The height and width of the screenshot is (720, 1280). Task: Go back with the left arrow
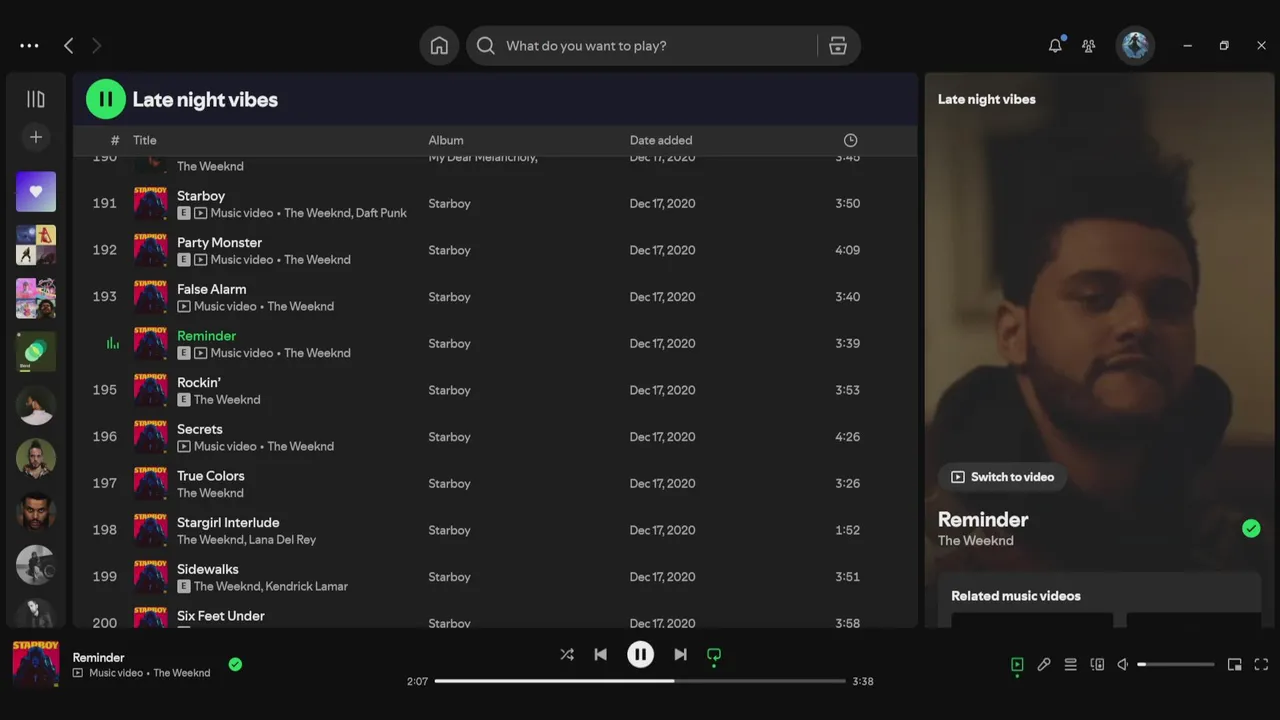coord(68,46)
